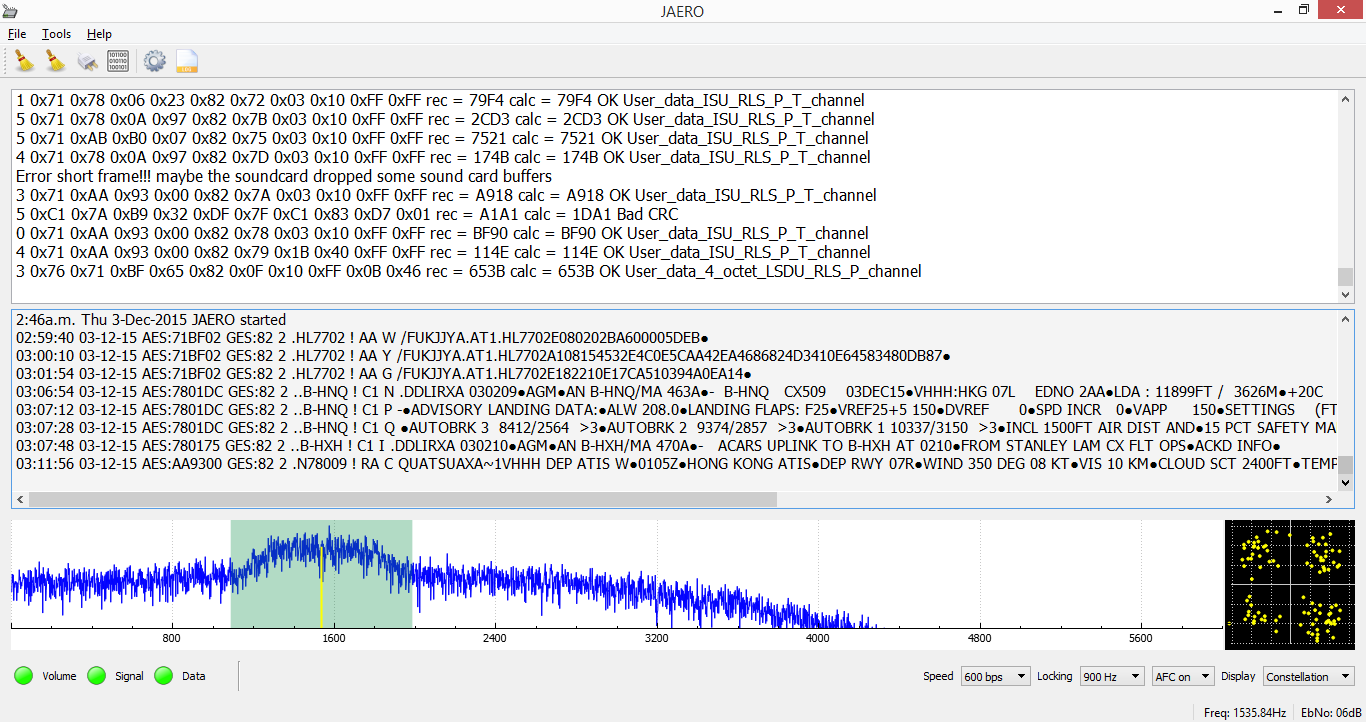Click the 03:07:28 AUTOBRK log entry

(x=676, y=427)
